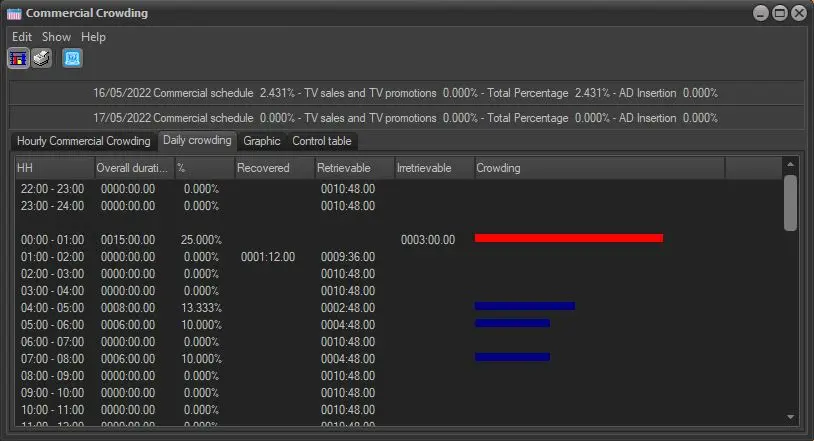Click the print toolbar icon

(41, 58)
